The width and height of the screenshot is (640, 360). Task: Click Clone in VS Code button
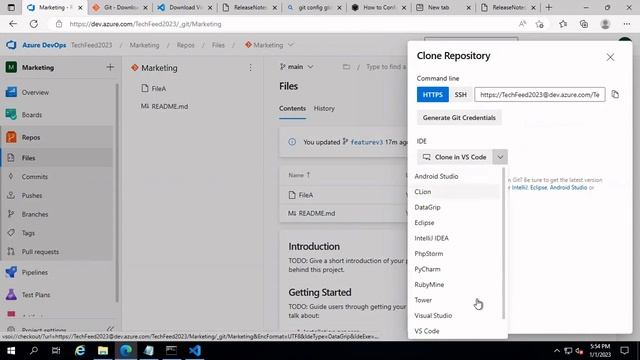[x=454, y=157]
